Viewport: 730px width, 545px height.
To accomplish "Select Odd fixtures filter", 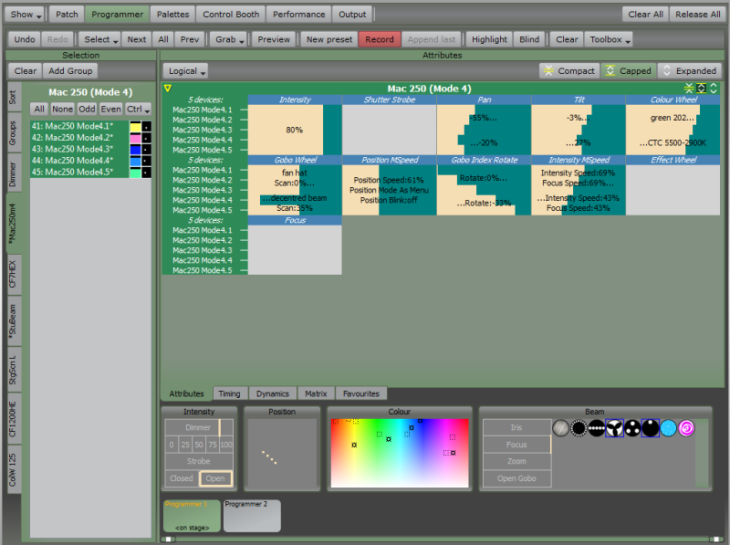I will pyautogui.click(x=87, y=109).
